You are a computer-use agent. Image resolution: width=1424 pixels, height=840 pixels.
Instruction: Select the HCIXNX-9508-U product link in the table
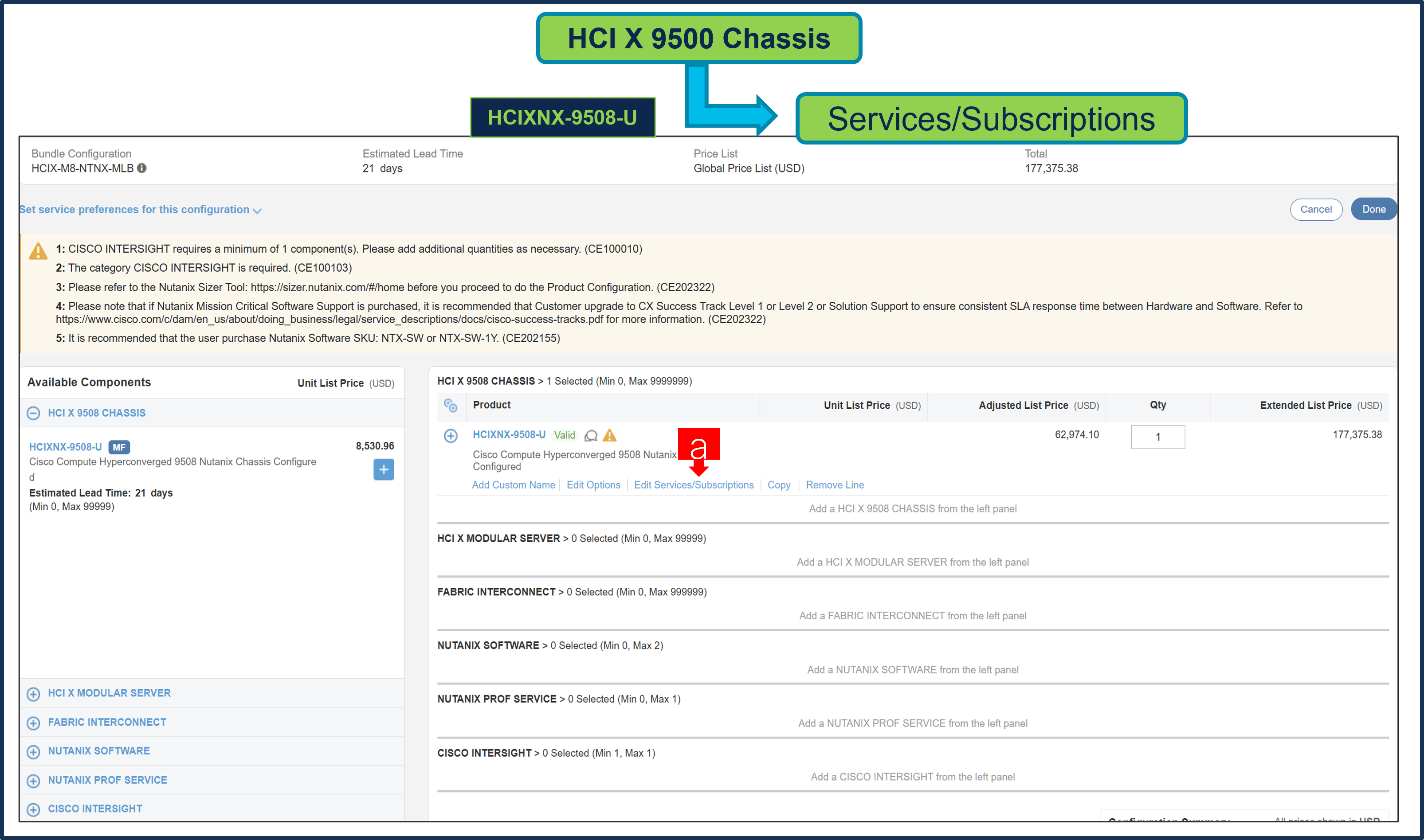pyautogui.click(x=509, y=435)
